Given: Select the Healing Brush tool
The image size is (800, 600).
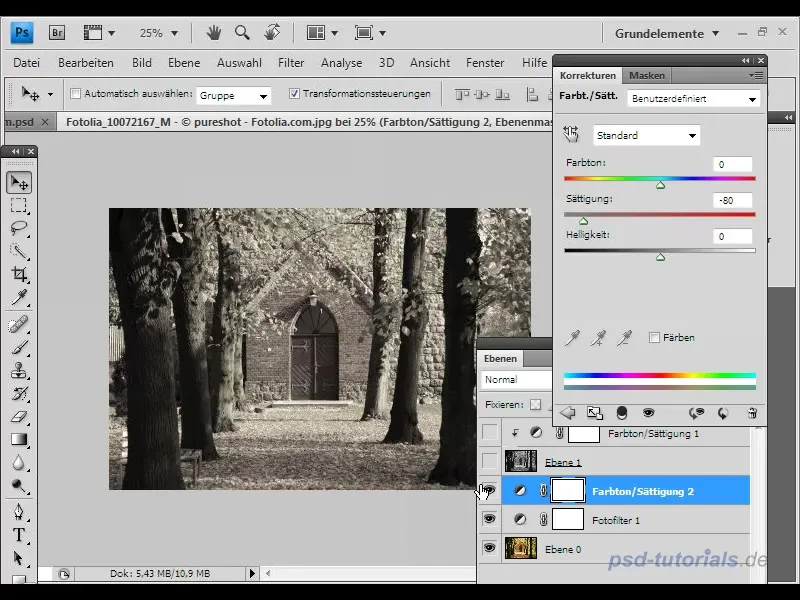Looking at the screenshot, I should tap(19, 324).
